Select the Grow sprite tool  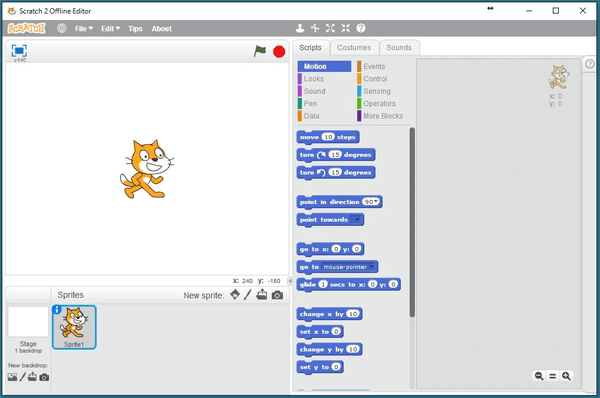coord(330,28)
